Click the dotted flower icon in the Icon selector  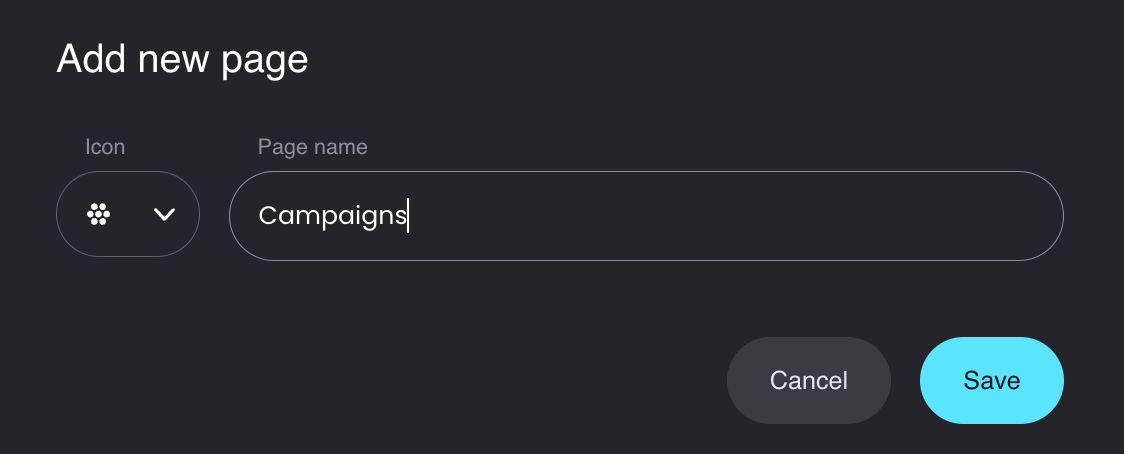click(x=98, y=214)
